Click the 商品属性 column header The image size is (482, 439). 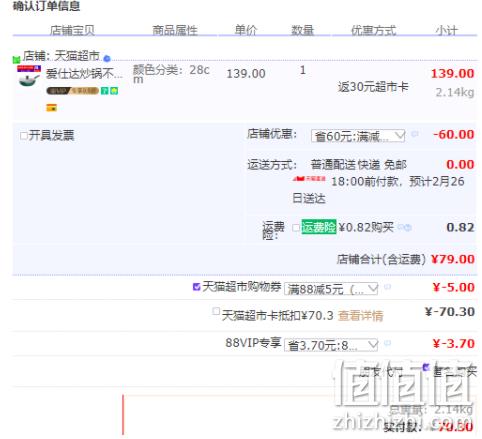coord(175,30)
